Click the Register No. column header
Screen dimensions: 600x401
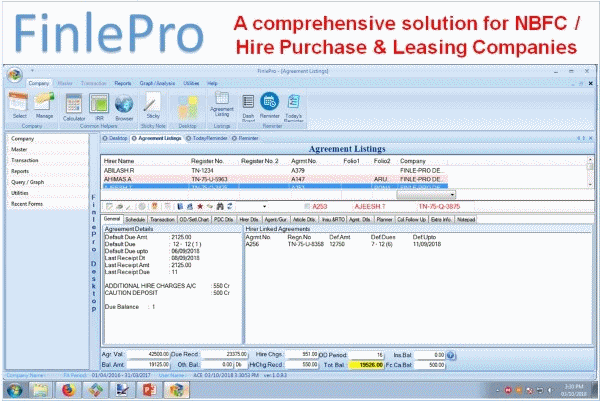(x=207, y=161)
